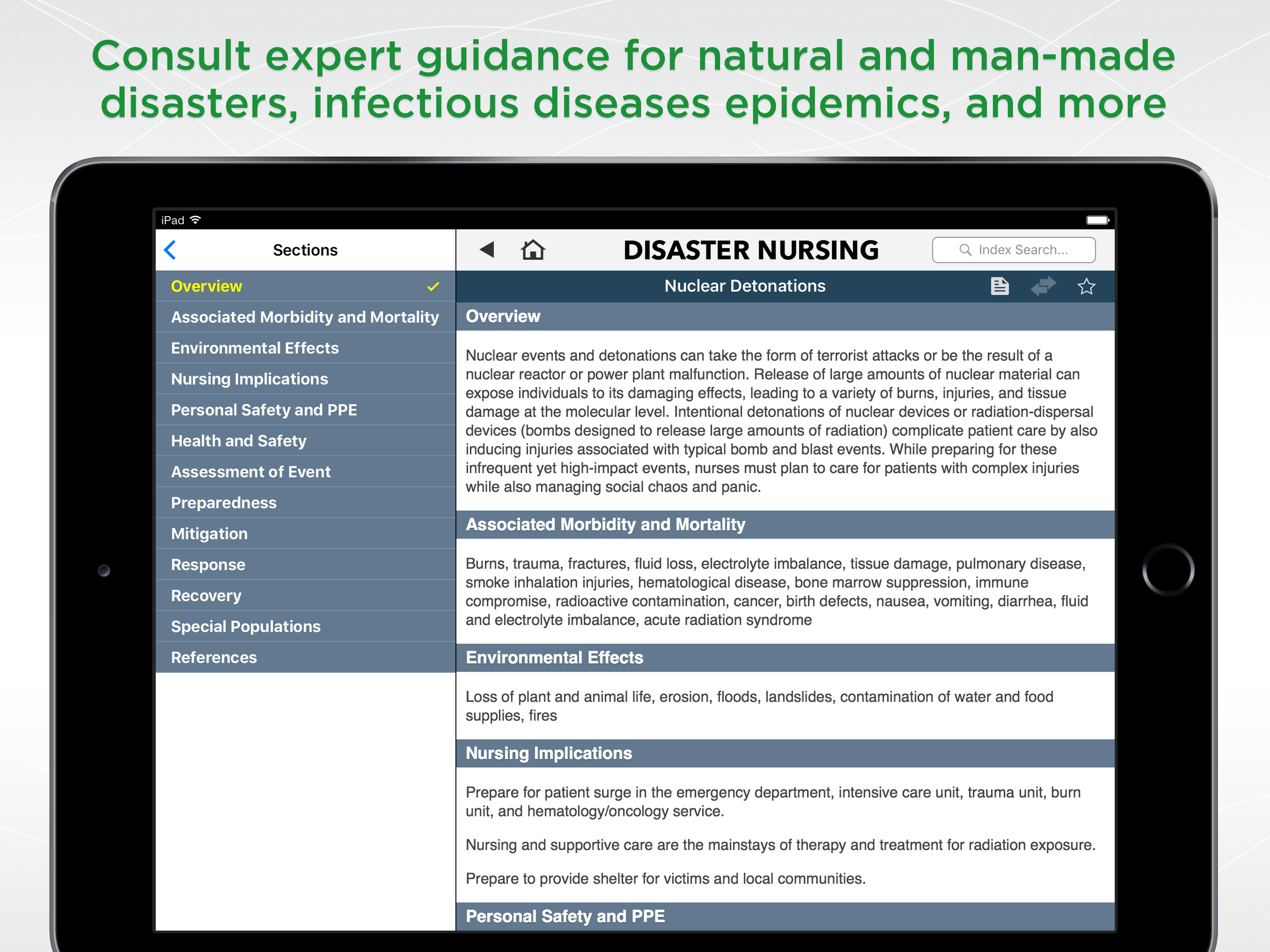Open Environmental Effects in sidebar

pyautogui.click(x=255, y=348)
